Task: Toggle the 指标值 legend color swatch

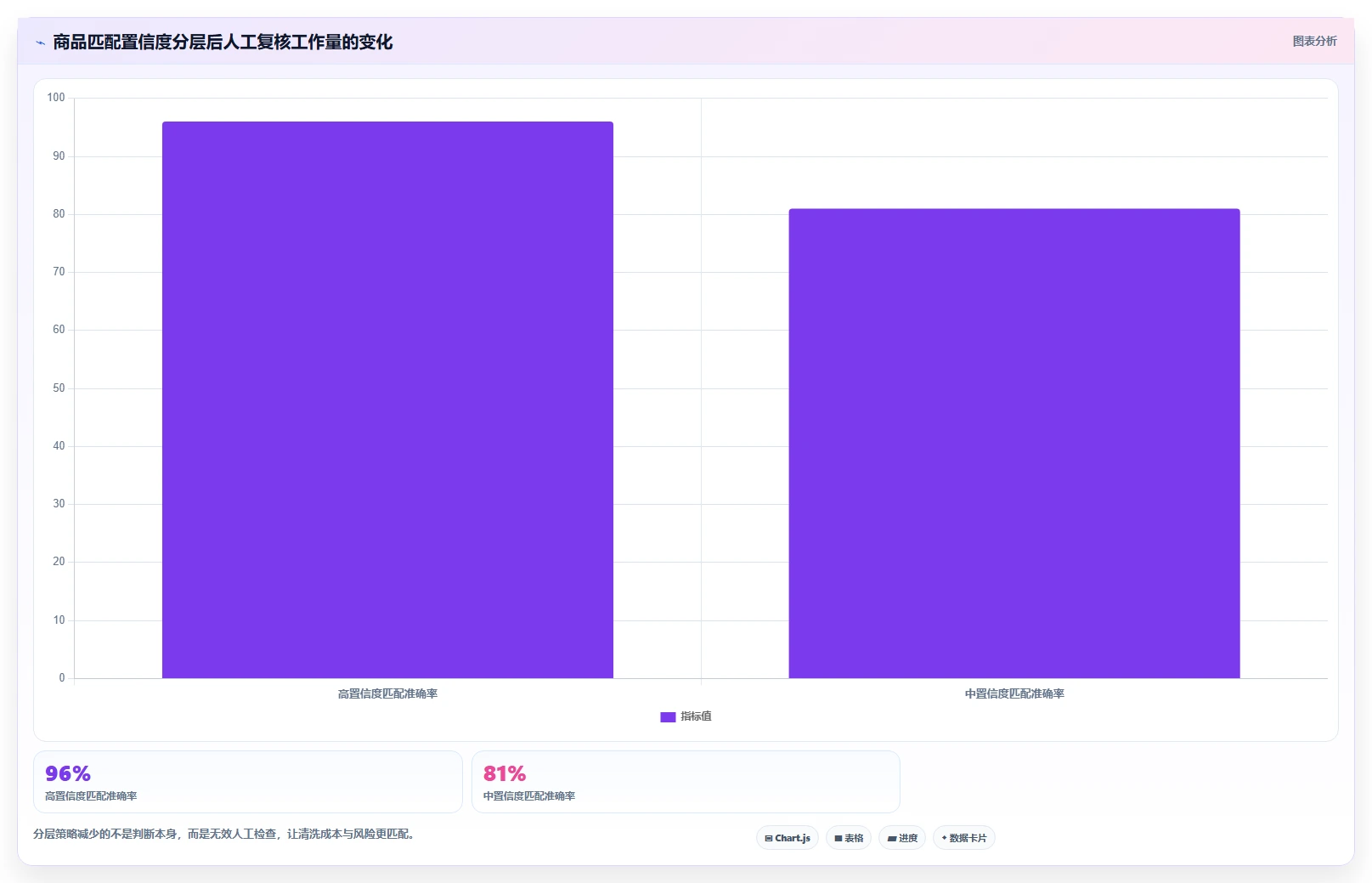Action: [x=668, y=716]
